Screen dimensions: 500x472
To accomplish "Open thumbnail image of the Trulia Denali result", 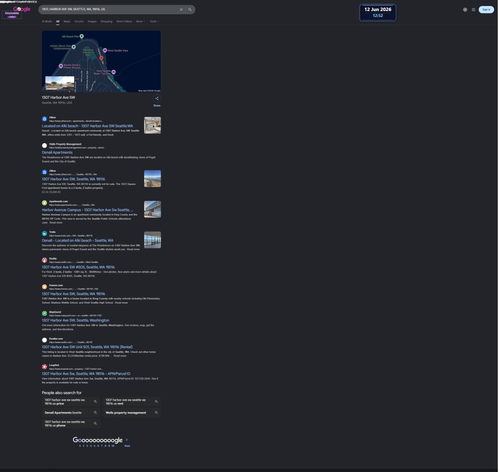I will tap(152, 240).
